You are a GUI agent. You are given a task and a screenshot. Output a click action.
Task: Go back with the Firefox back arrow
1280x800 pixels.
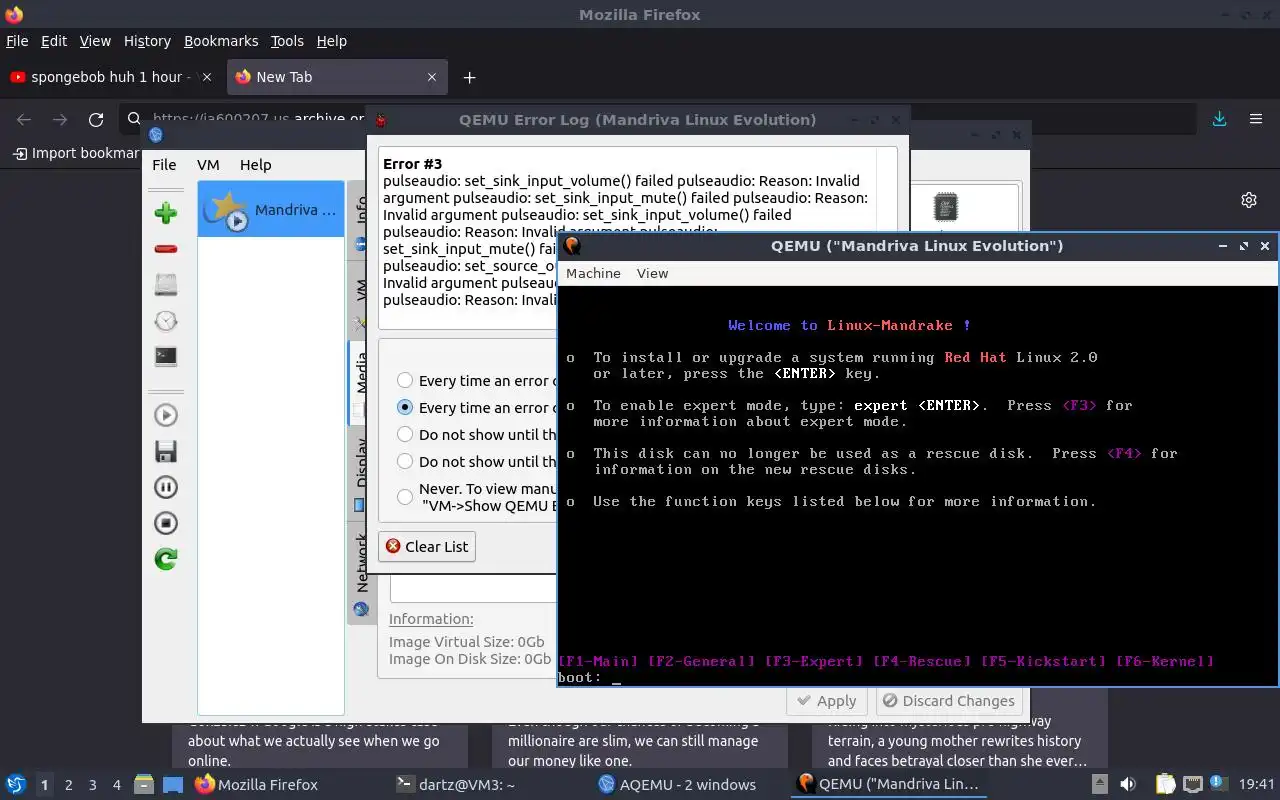(x=24, y=119)
